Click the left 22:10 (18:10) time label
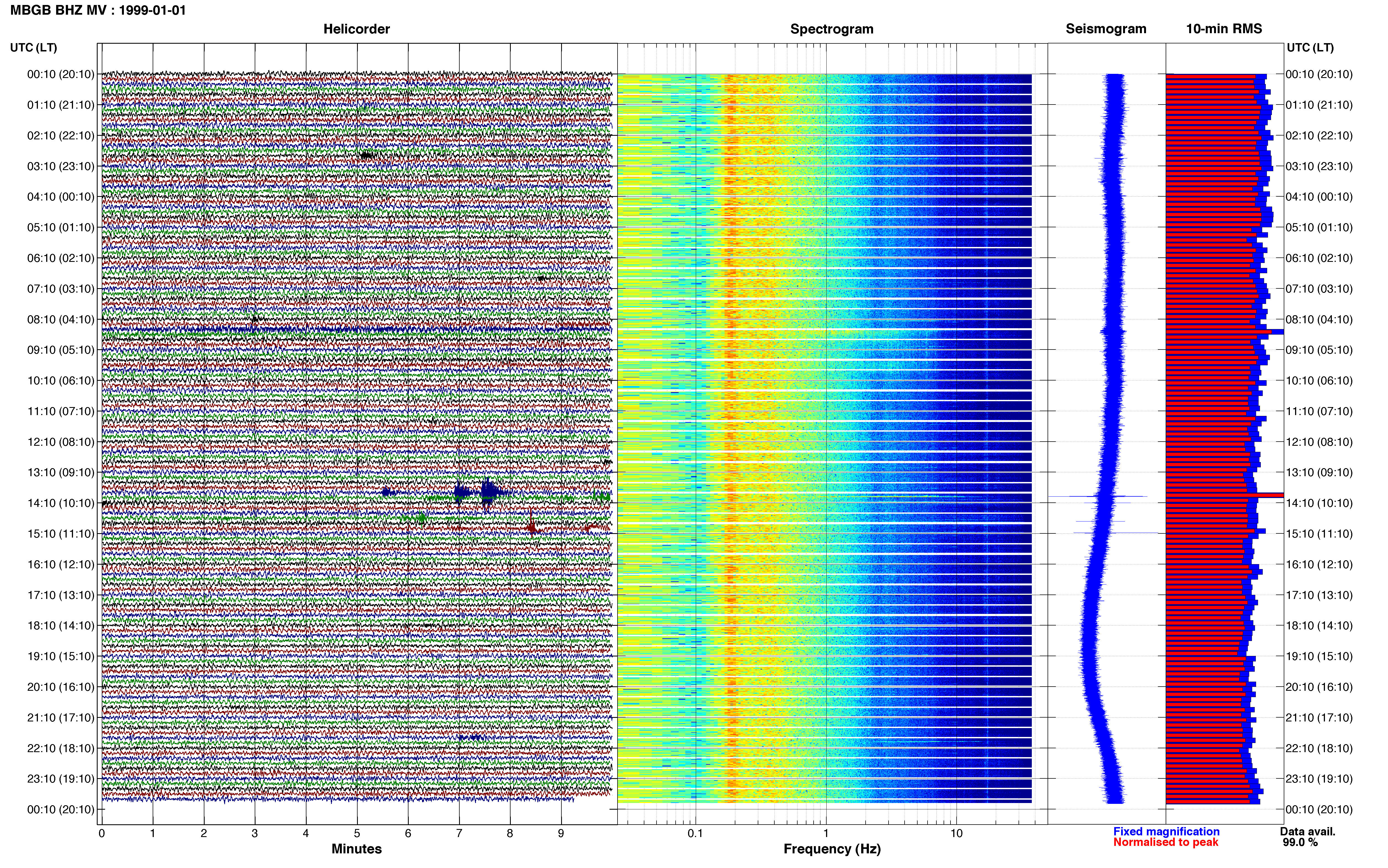 [61, 749]
